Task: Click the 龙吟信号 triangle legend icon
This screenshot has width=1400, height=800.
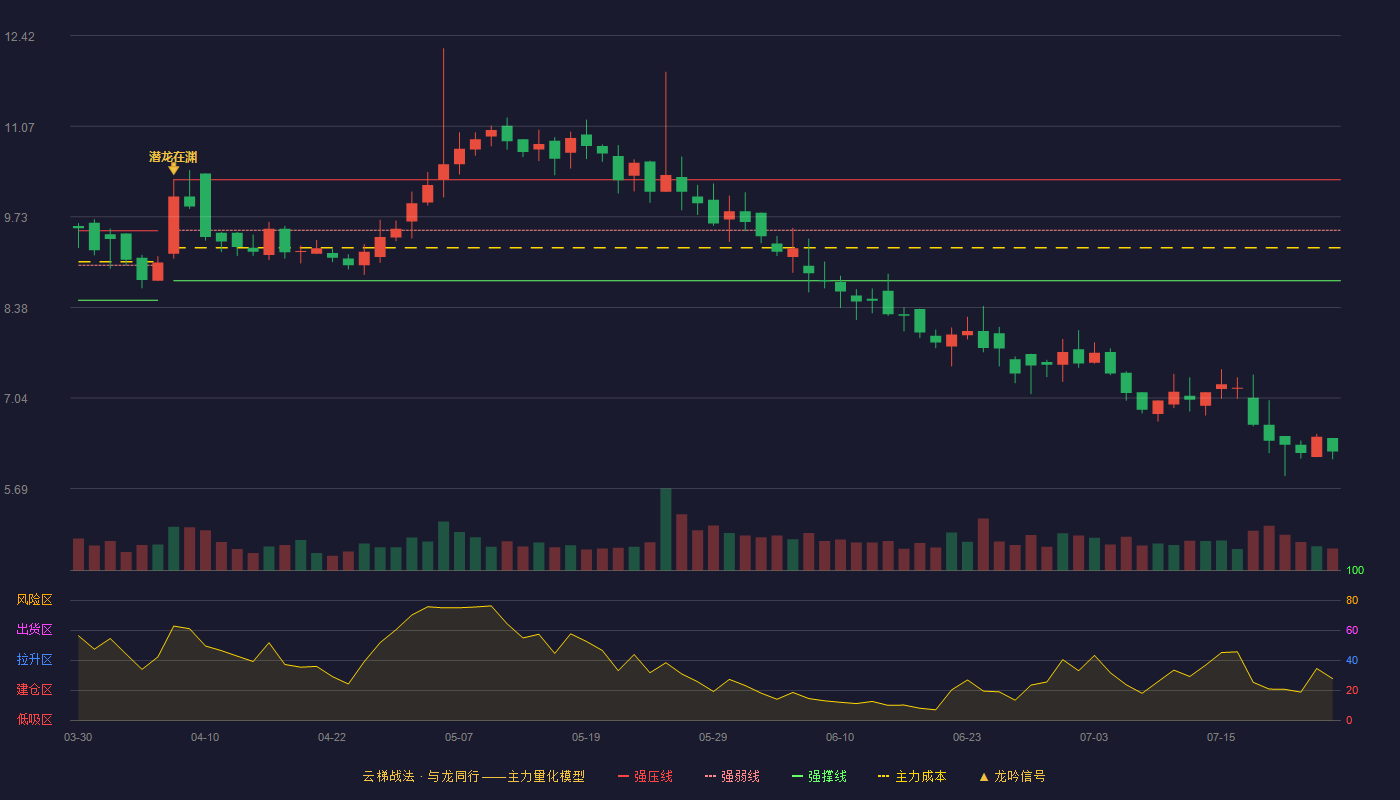Action: click(984, 776)
